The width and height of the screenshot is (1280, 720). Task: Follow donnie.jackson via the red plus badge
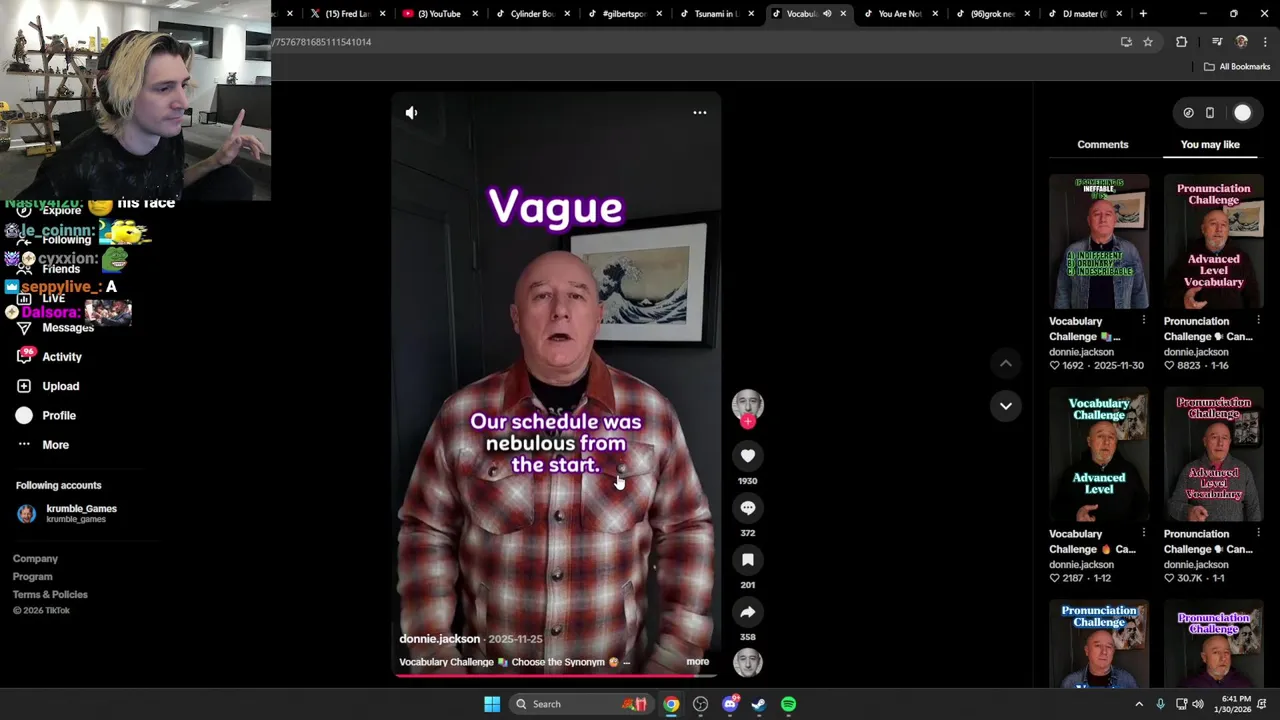click(x=747, y=422)
